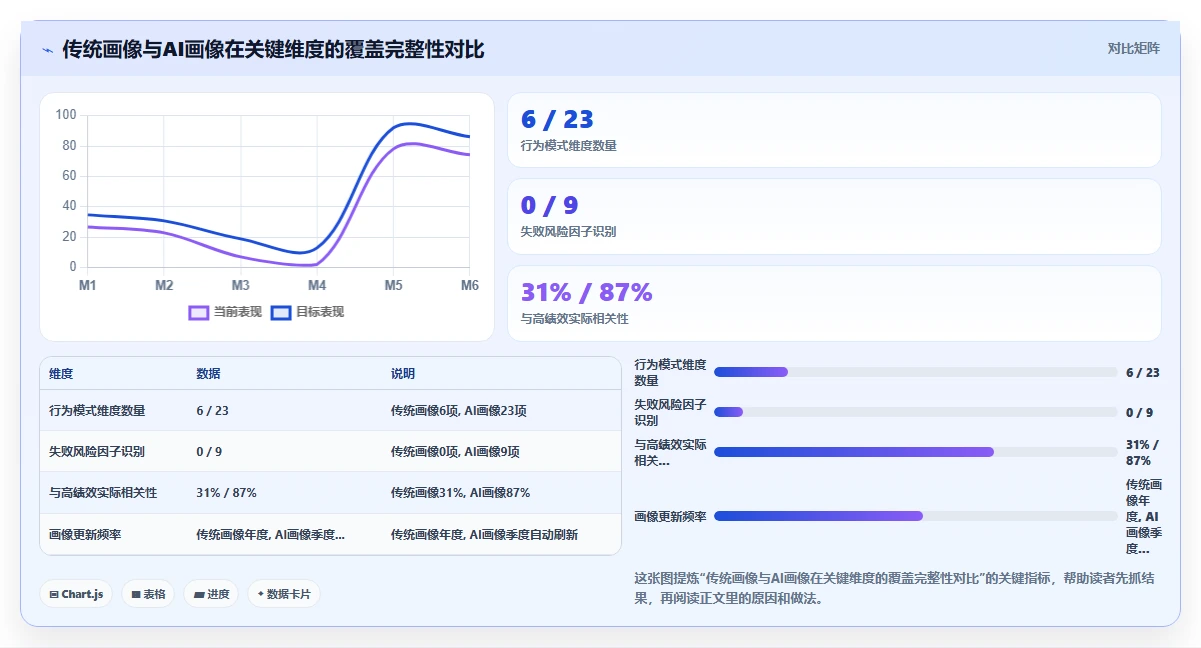Click the dashboard title heading
The height and width of the screenshot is (648, 1201).
(x=273, y=49)
